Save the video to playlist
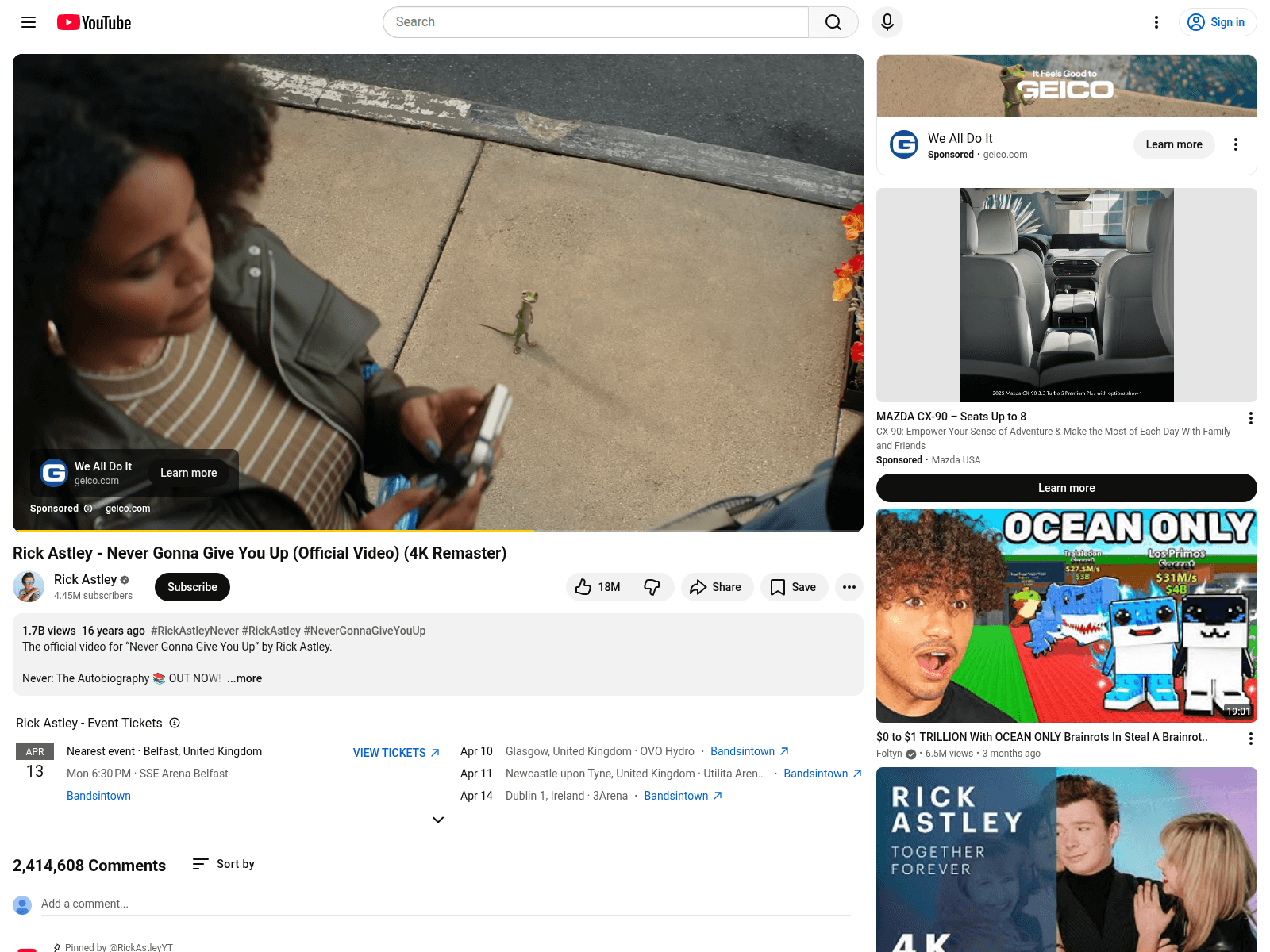 (x=794, y=587)
